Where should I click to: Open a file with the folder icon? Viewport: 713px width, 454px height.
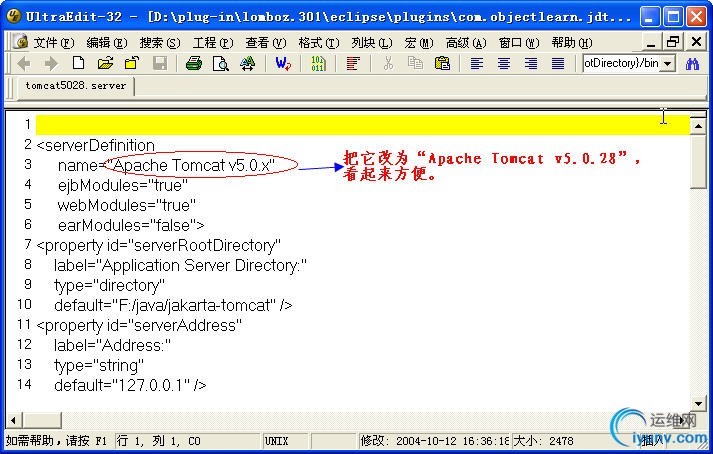click(105, 63)
